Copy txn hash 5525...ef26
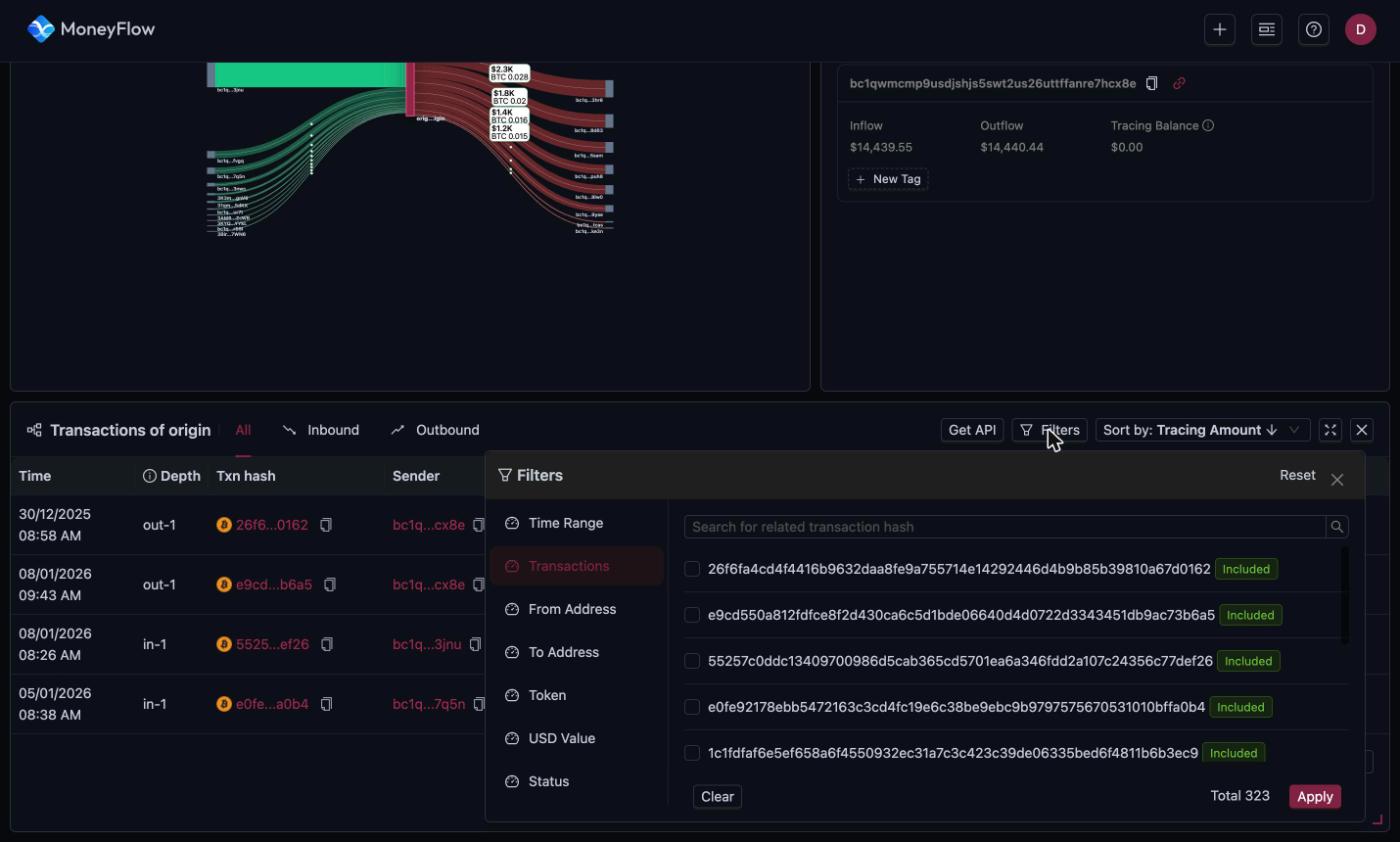The image size is (1400, 842). tap(327, 645)
